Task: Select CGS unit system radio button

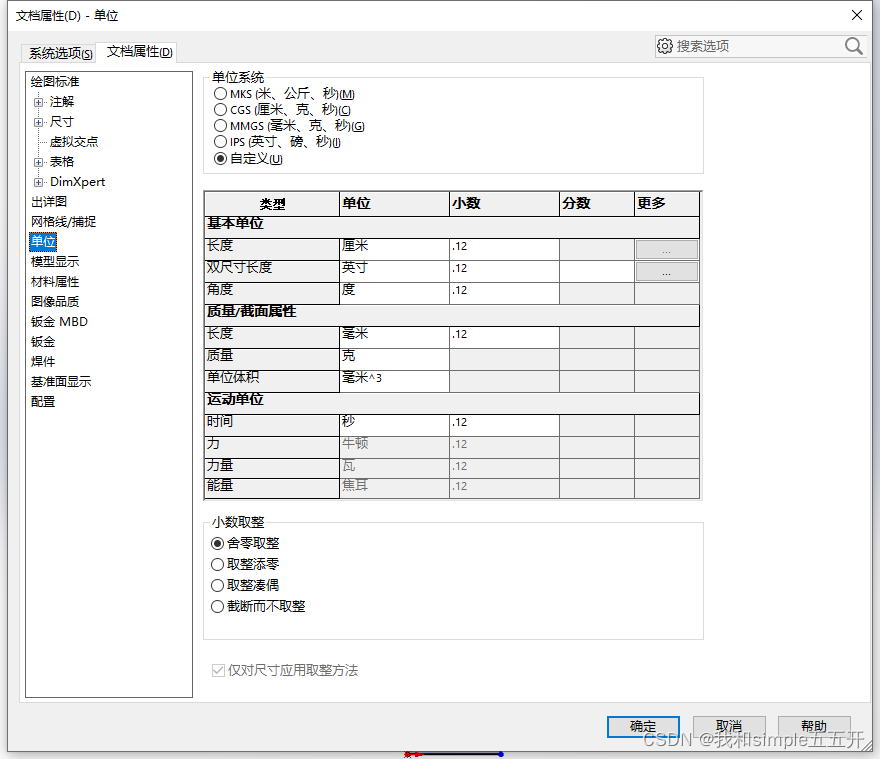Action: [221, 109]
